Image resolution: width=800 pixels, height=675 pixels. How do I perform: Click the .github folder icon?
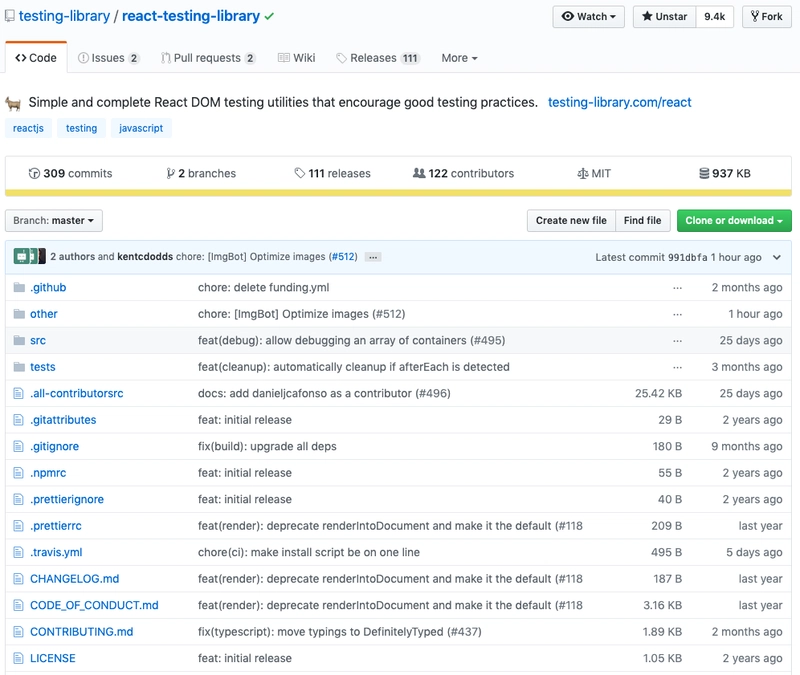click(x=18, y=287)
